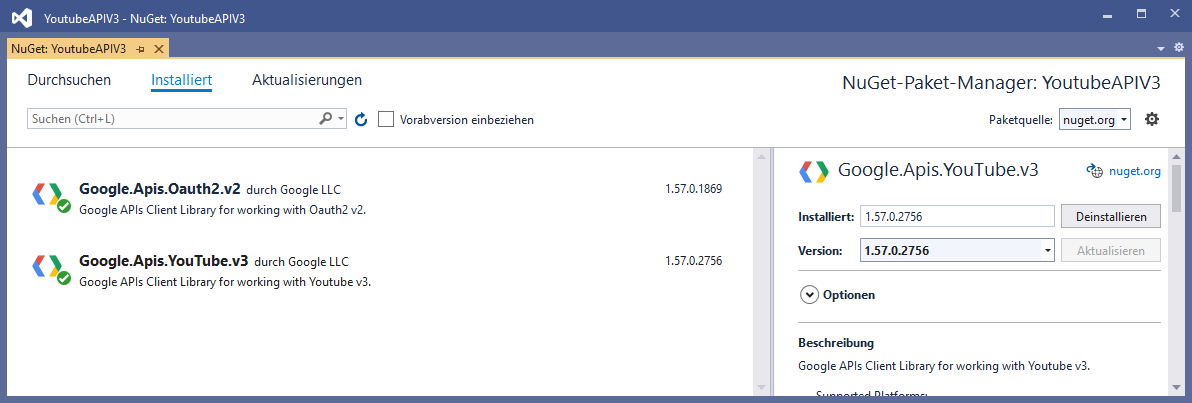Switch to the Aktualisierungen tab
Viewport: 1192px width, 403px height.
307,80
